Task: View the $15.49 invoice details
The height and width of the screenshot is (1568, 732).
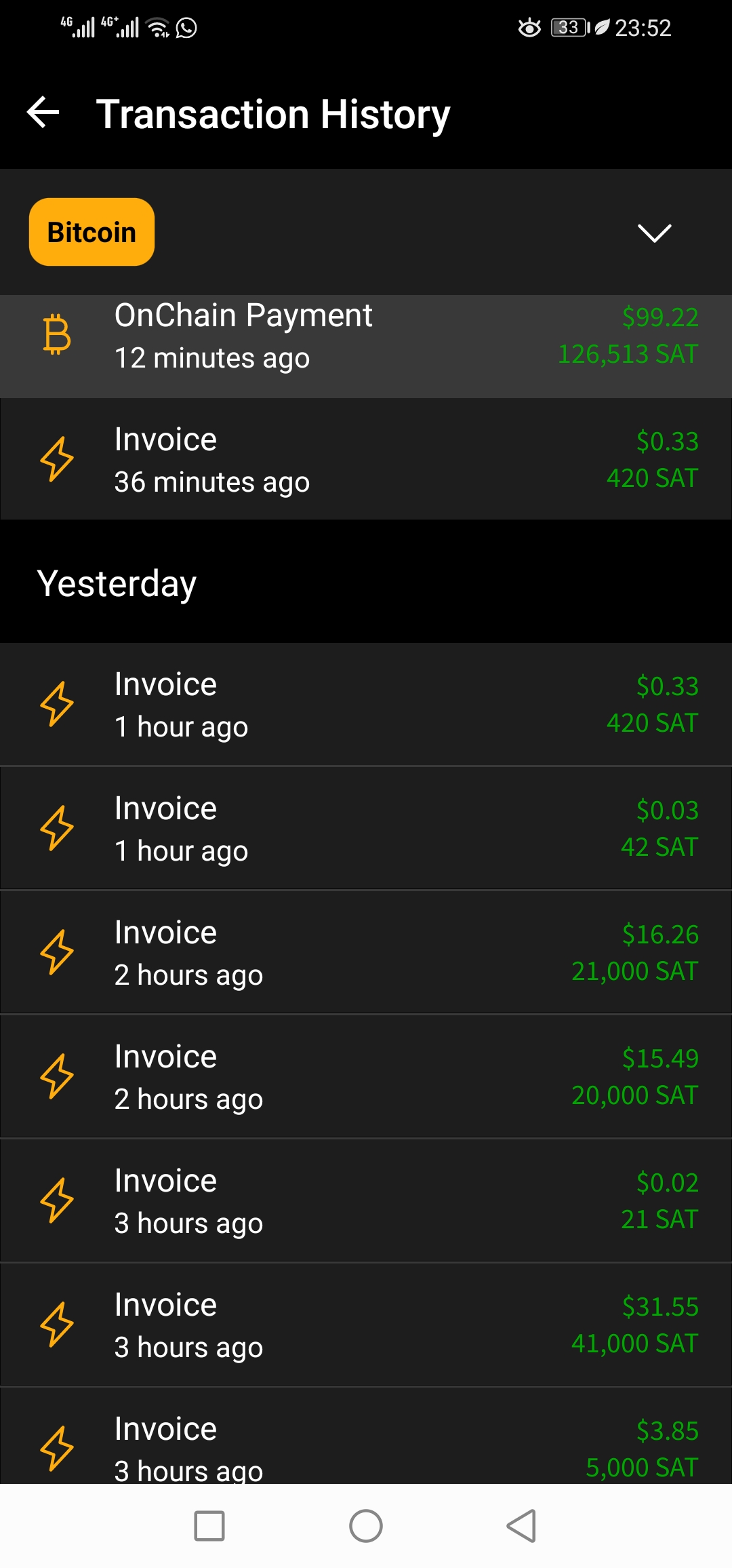Action: pyautogui.click(x=366, y=1076)
